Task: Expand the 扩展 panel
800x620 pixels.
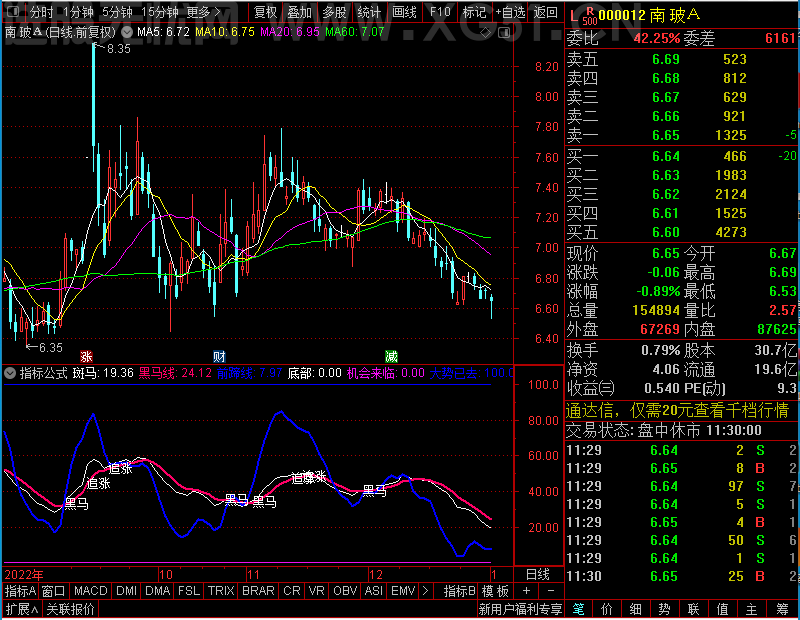Action: point(22,609)
